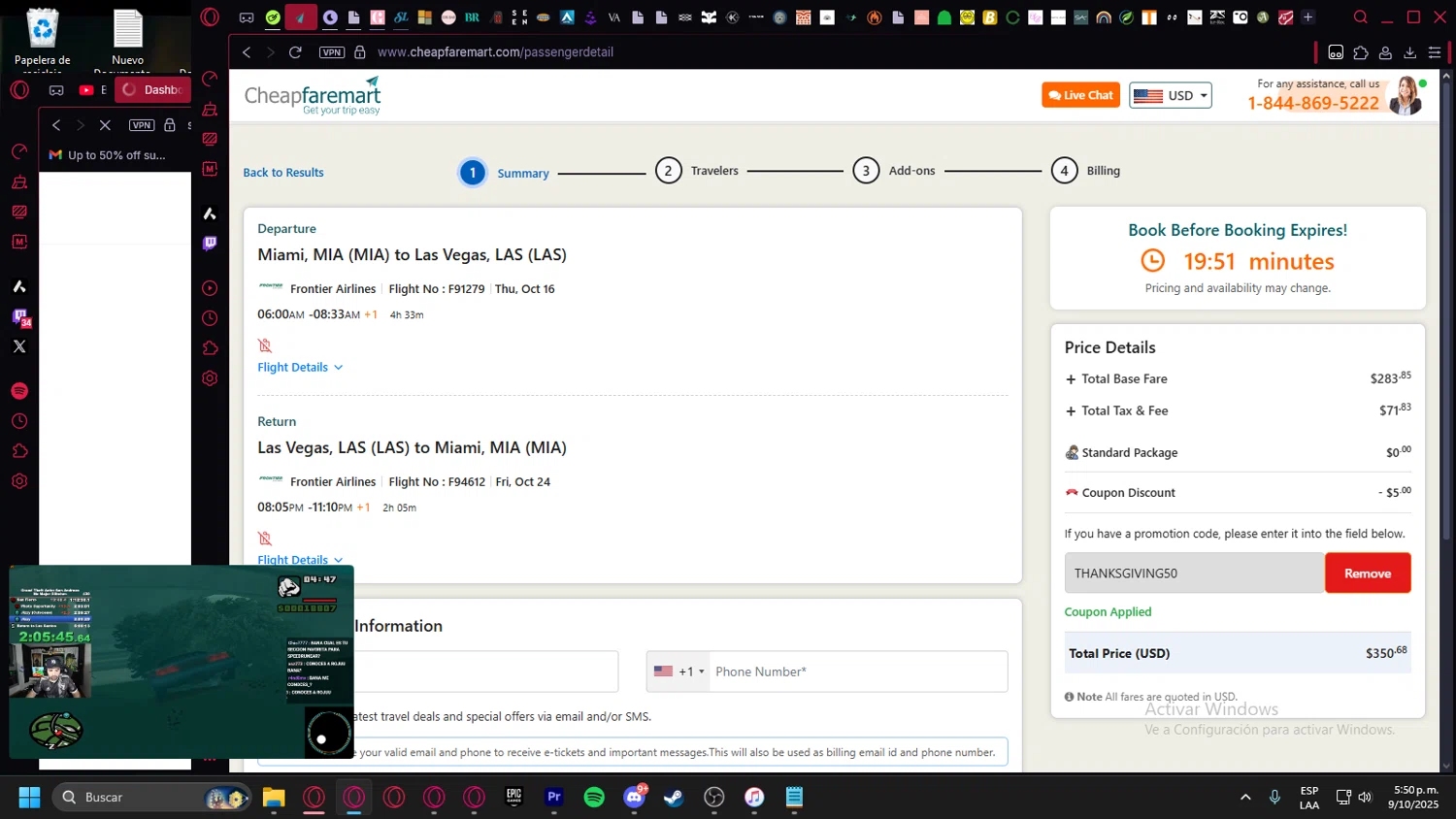This screenshot has width=1456, height=819.
Task: Click the page vertical scrollbar
Action: (1446, 311)
